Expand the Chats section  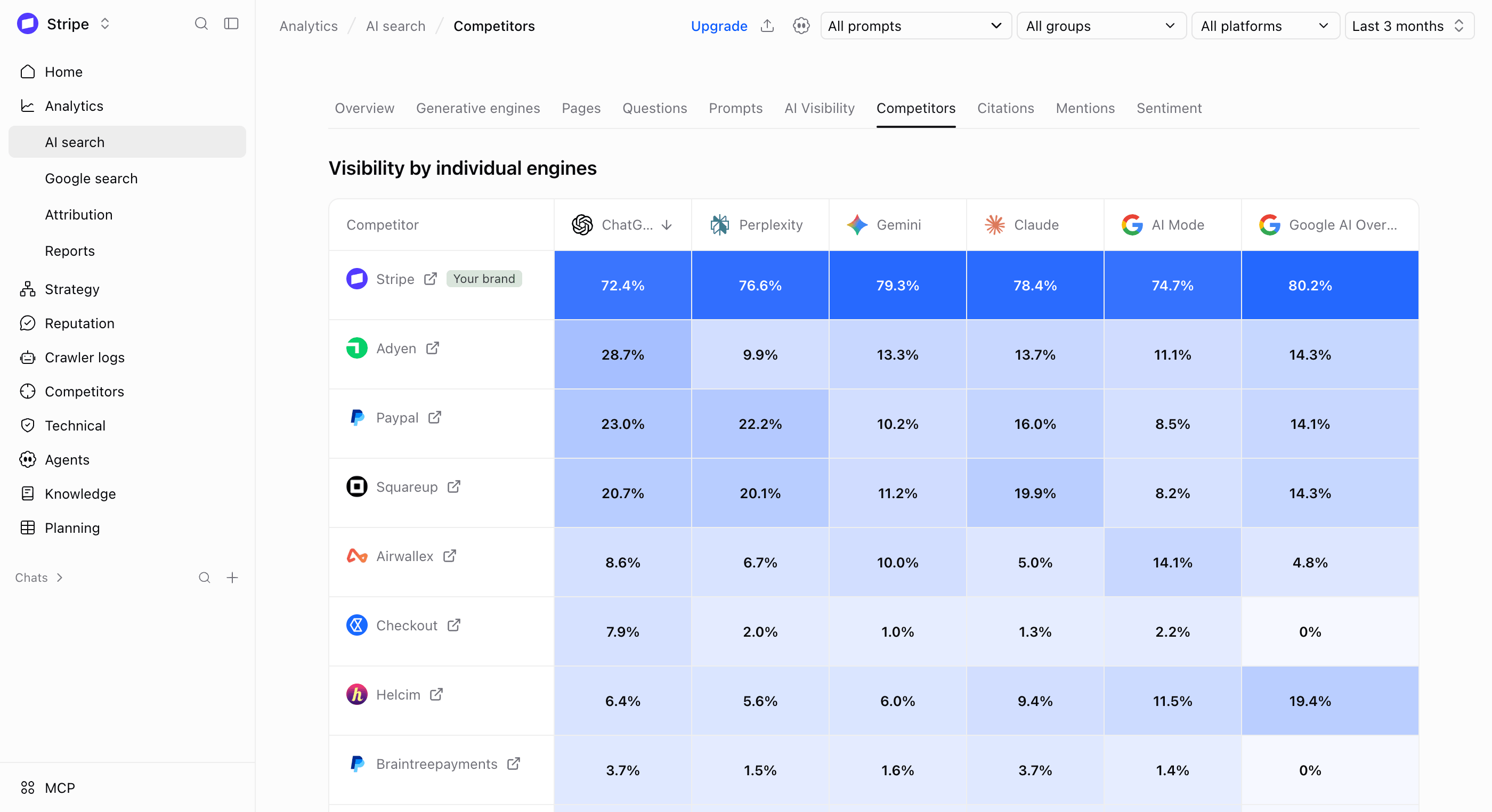39,578
